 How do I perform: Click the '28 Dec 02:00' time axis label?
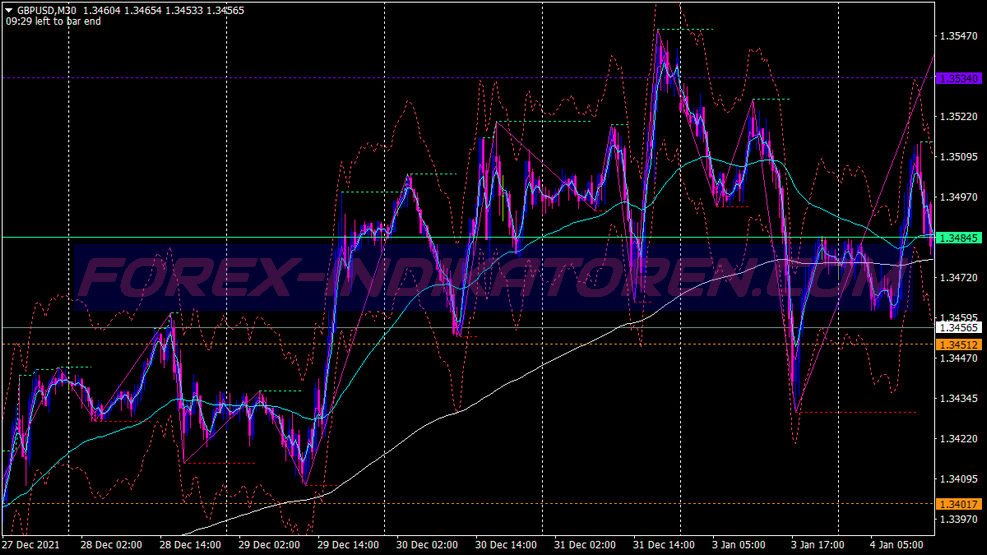(x=111, y=545)
